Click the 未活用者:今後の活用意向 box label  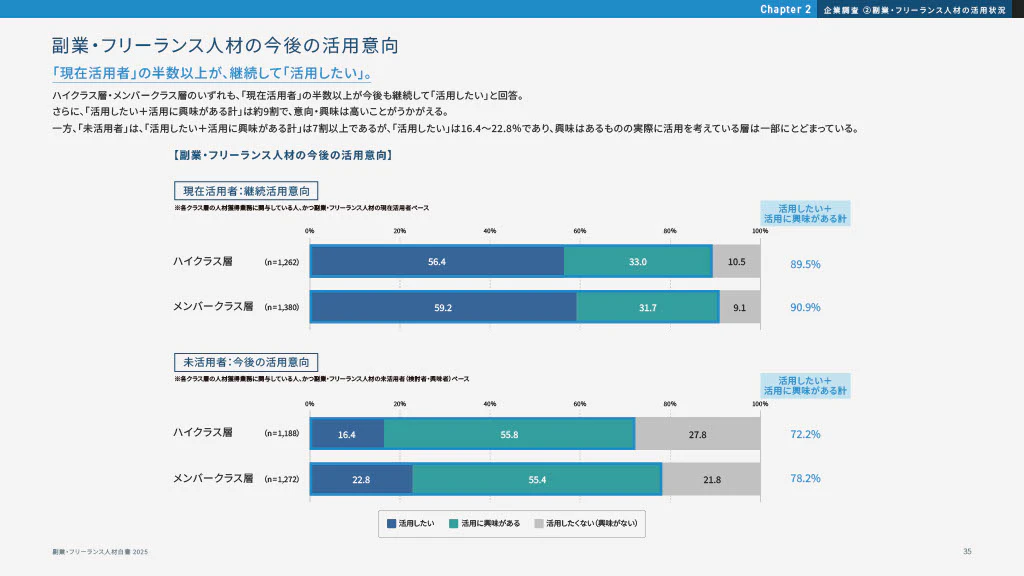click(246, 362)
